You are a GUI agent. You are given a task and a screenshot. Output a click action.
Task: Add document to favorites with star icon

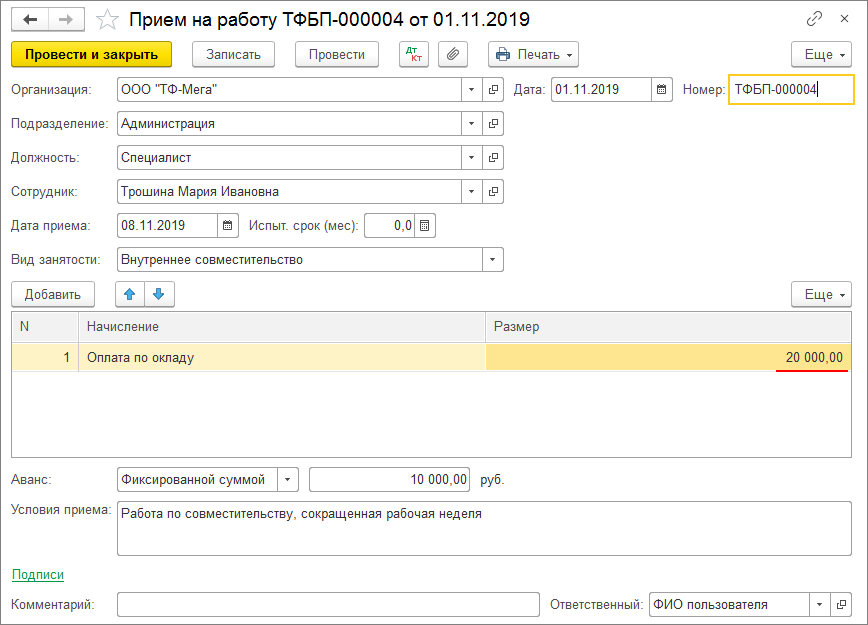click(107, 19)
